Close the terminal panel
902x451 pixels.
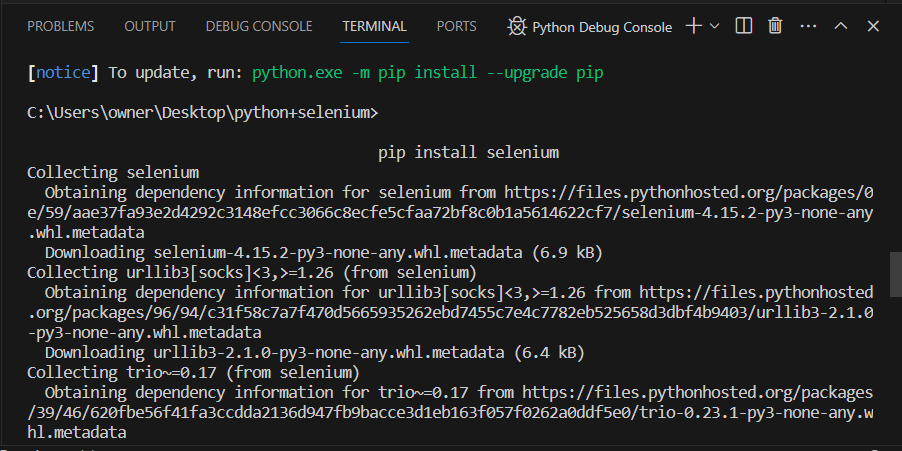point(873,26)
